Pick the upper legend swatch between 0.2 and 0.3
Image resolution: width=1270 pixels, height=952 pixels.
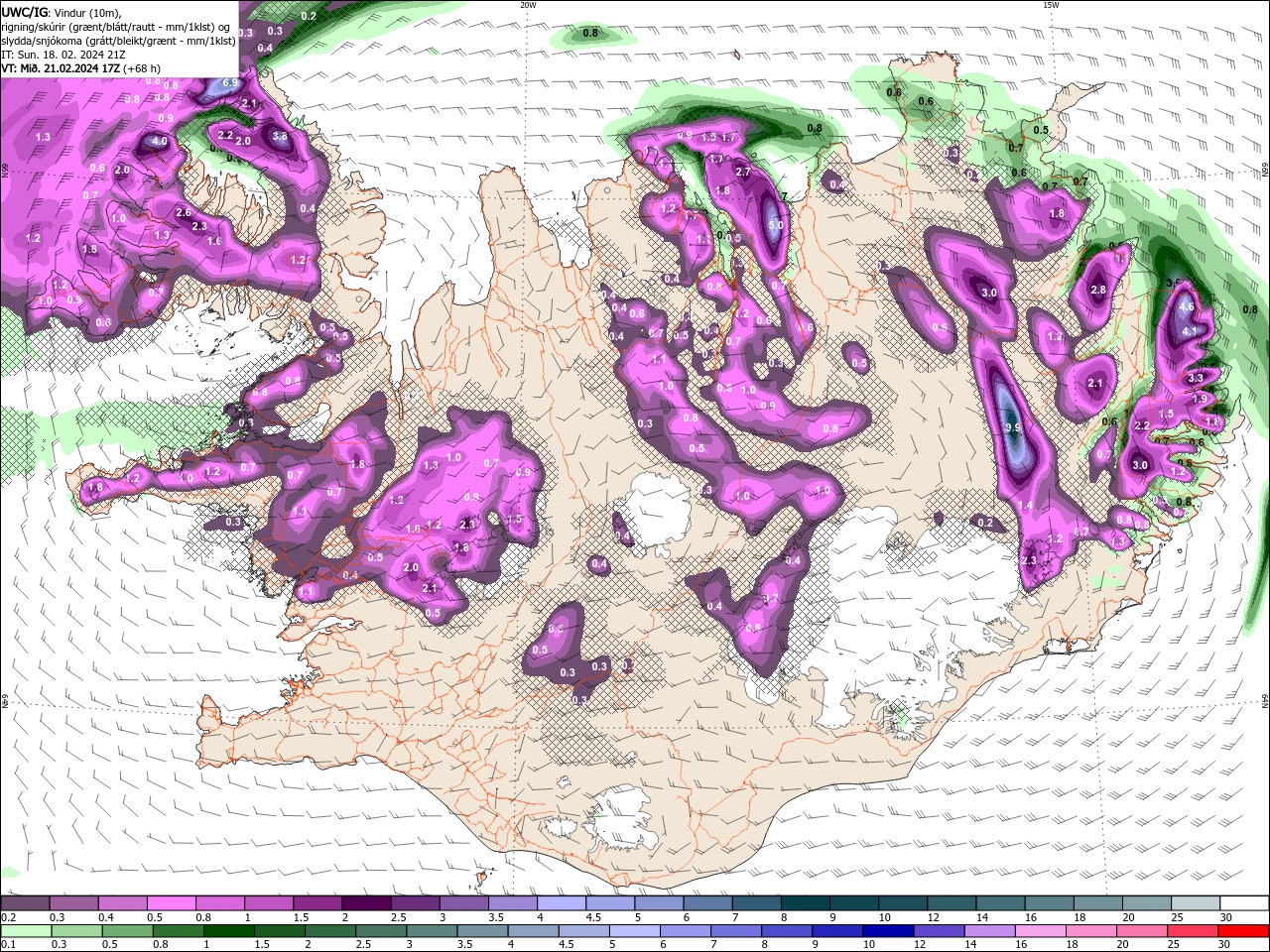click(x=25, y=904)
